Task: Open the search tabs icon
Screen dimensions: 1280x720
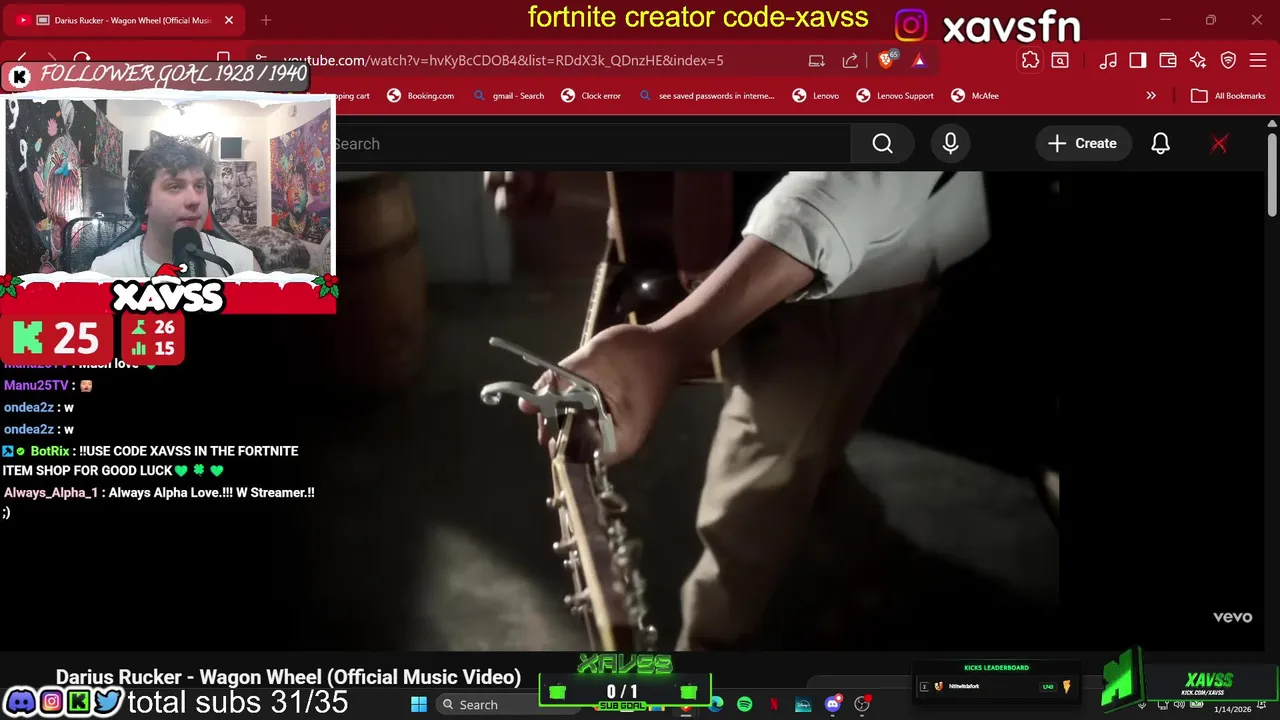Action: point(1060,60)
